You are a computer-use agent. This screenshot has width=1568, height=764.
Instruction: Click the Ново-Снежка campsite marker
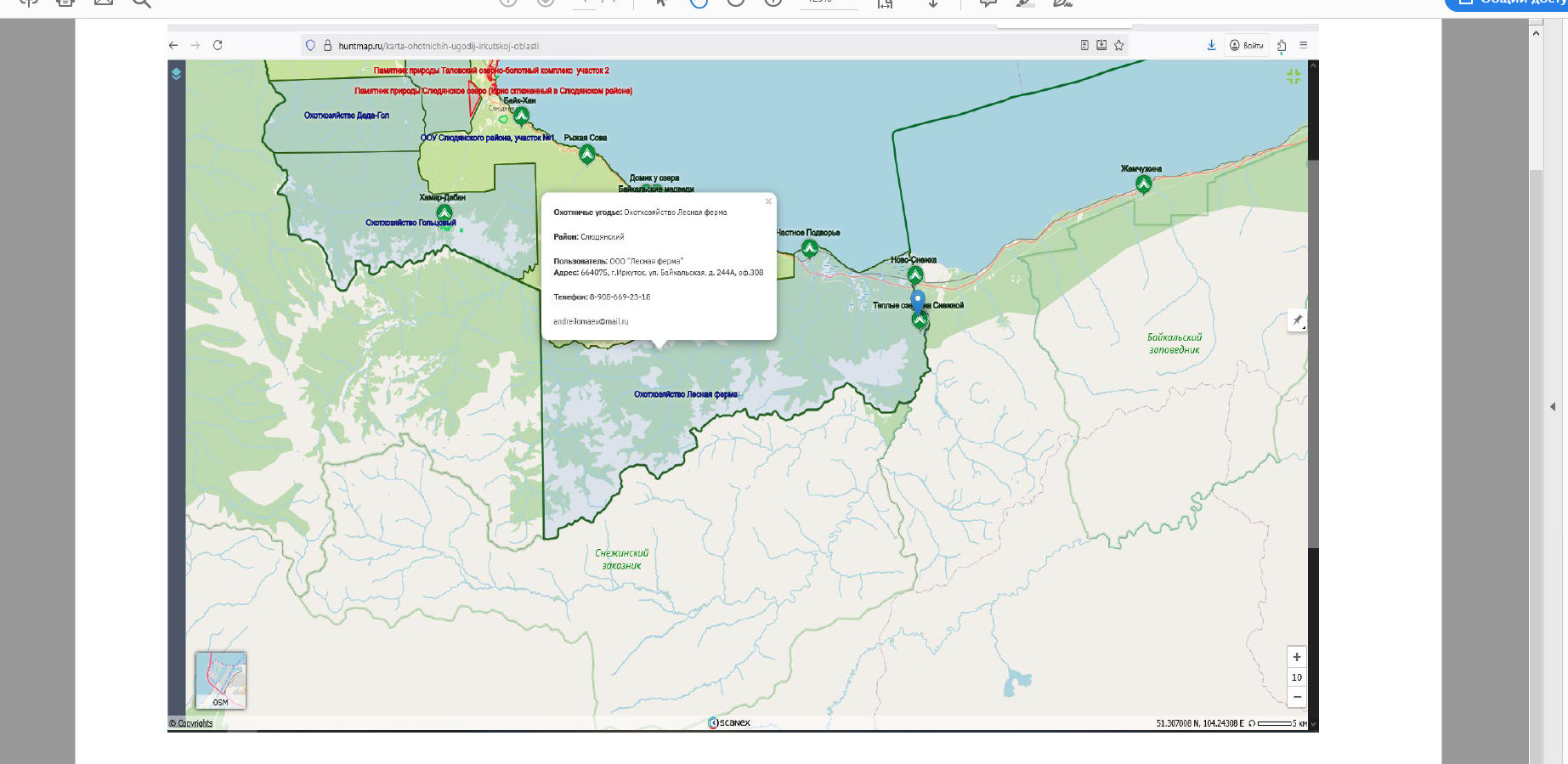point(914,274)
